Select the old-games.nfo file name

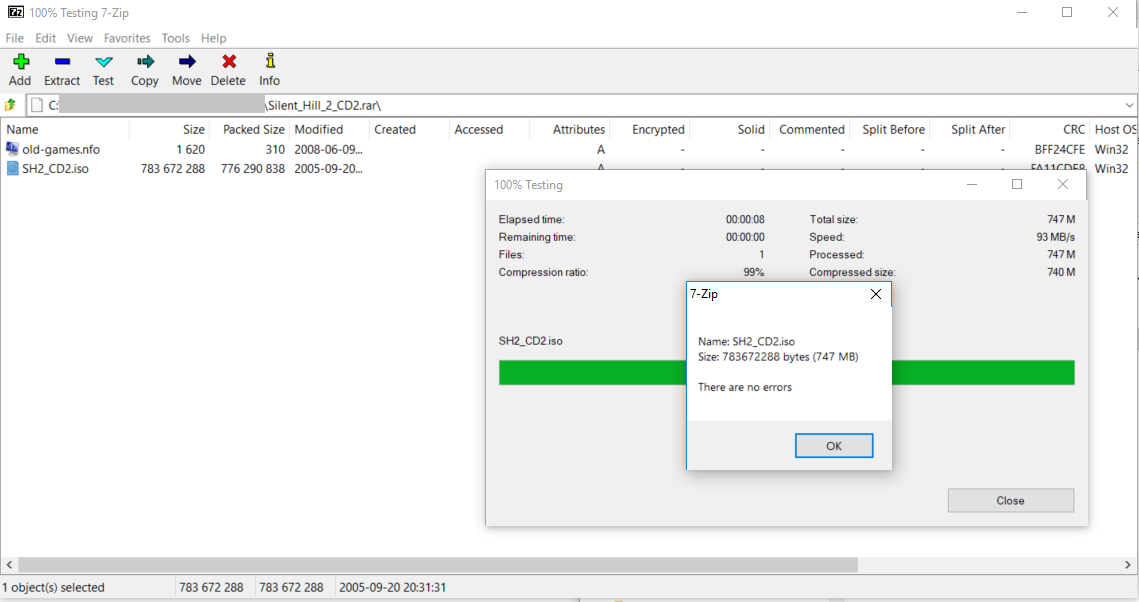tap(61, 150)
